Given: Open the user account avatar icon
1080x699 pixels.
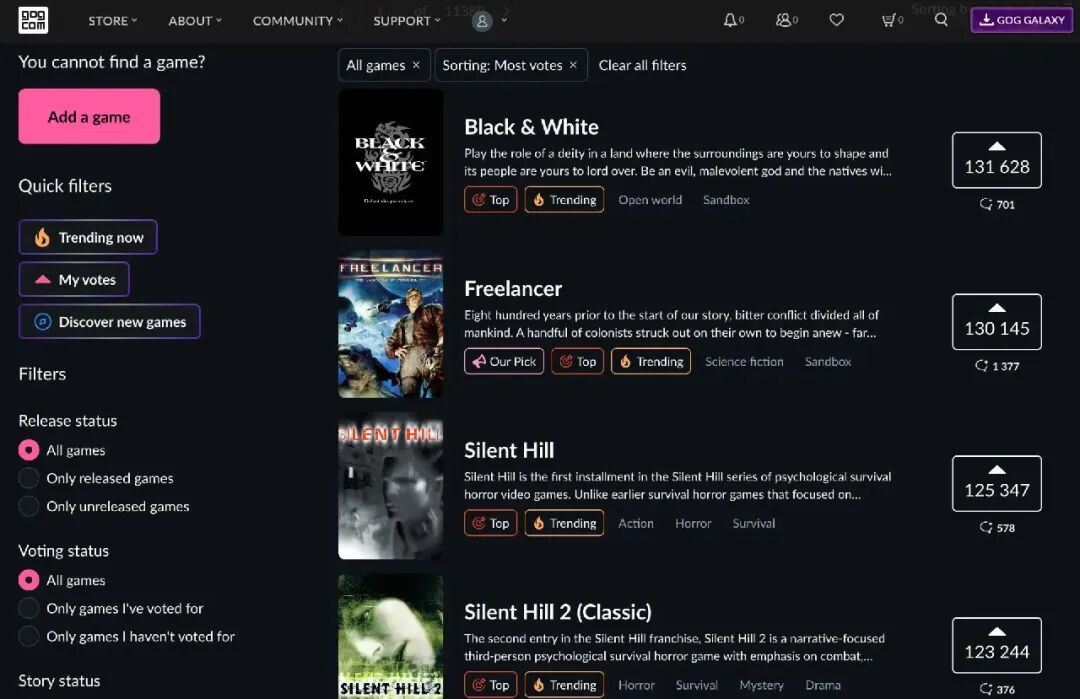Looking at the screenshot, I should coord(482,21).
